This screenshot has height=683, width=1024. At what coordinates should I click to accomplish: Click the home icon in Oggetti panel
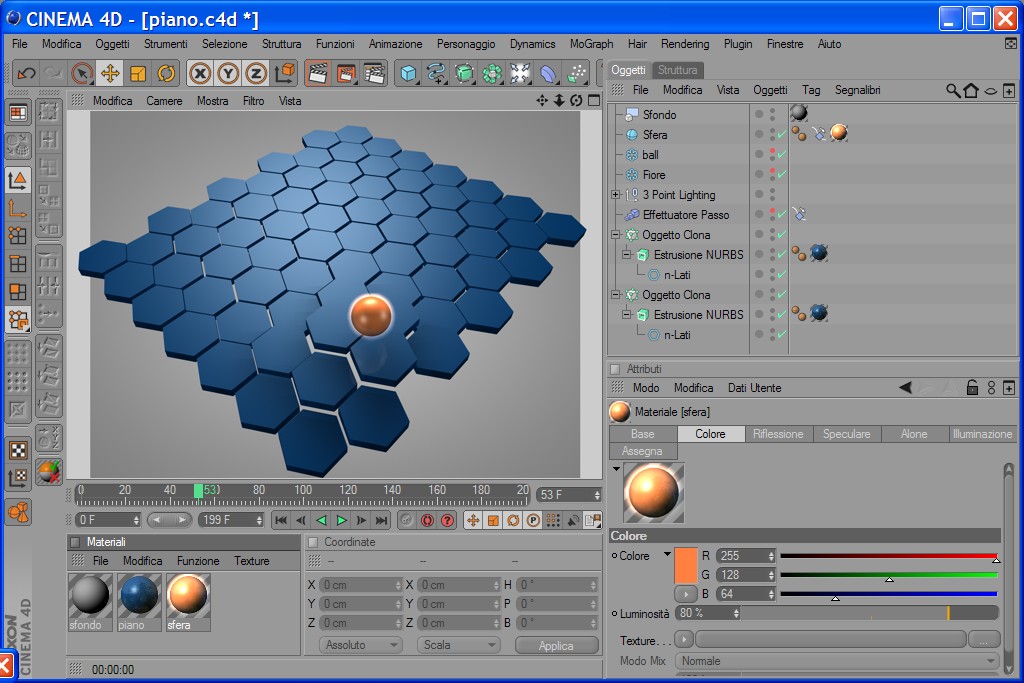(971, 90)
